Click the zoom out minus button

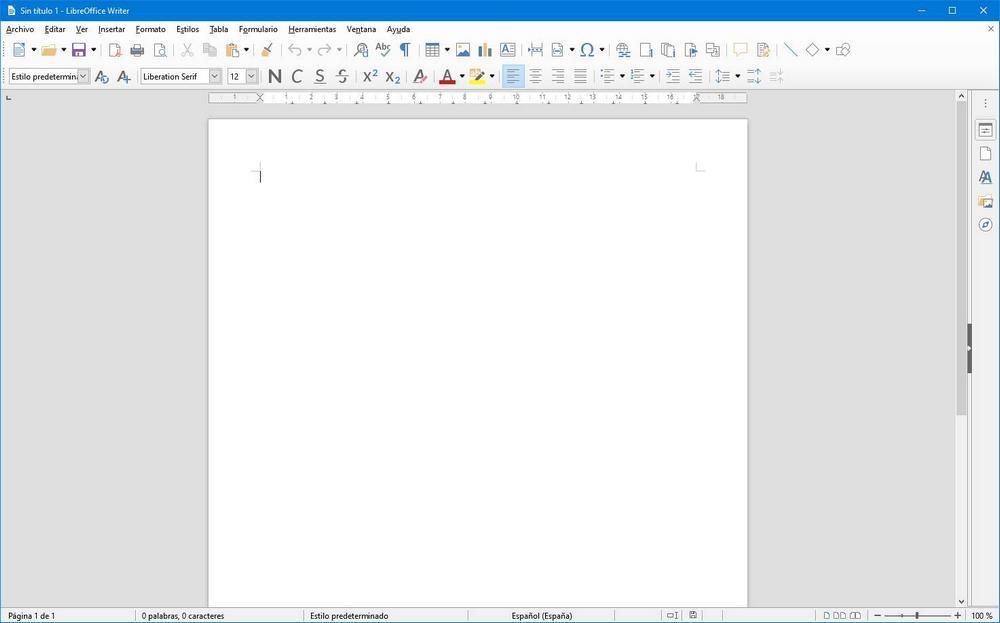coord(878,615)
